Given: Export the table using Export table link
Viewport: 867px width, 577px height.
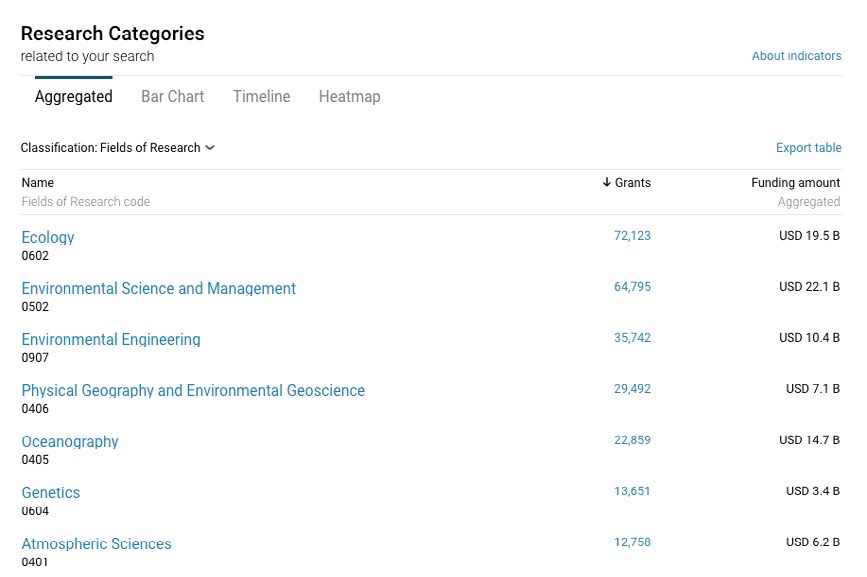Looking at the screenshot, I should tap(808, 148).
